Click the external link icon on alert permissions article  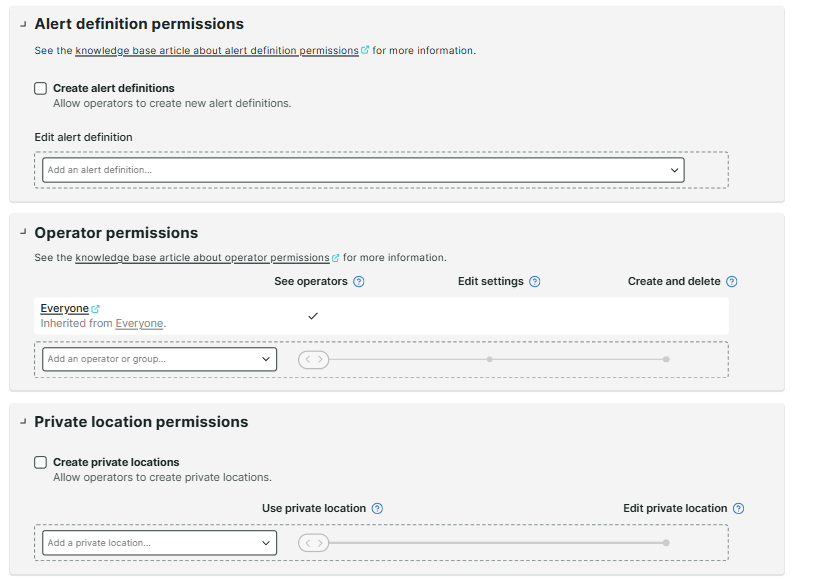click(364, 49)
